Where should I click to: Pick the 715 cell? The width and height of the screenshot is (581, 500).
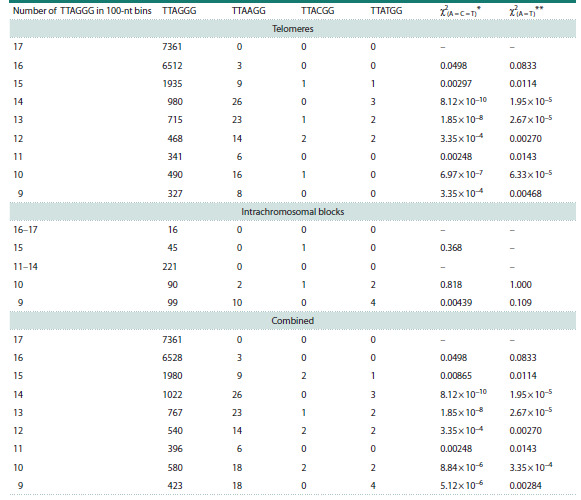(x=175, y=120)
